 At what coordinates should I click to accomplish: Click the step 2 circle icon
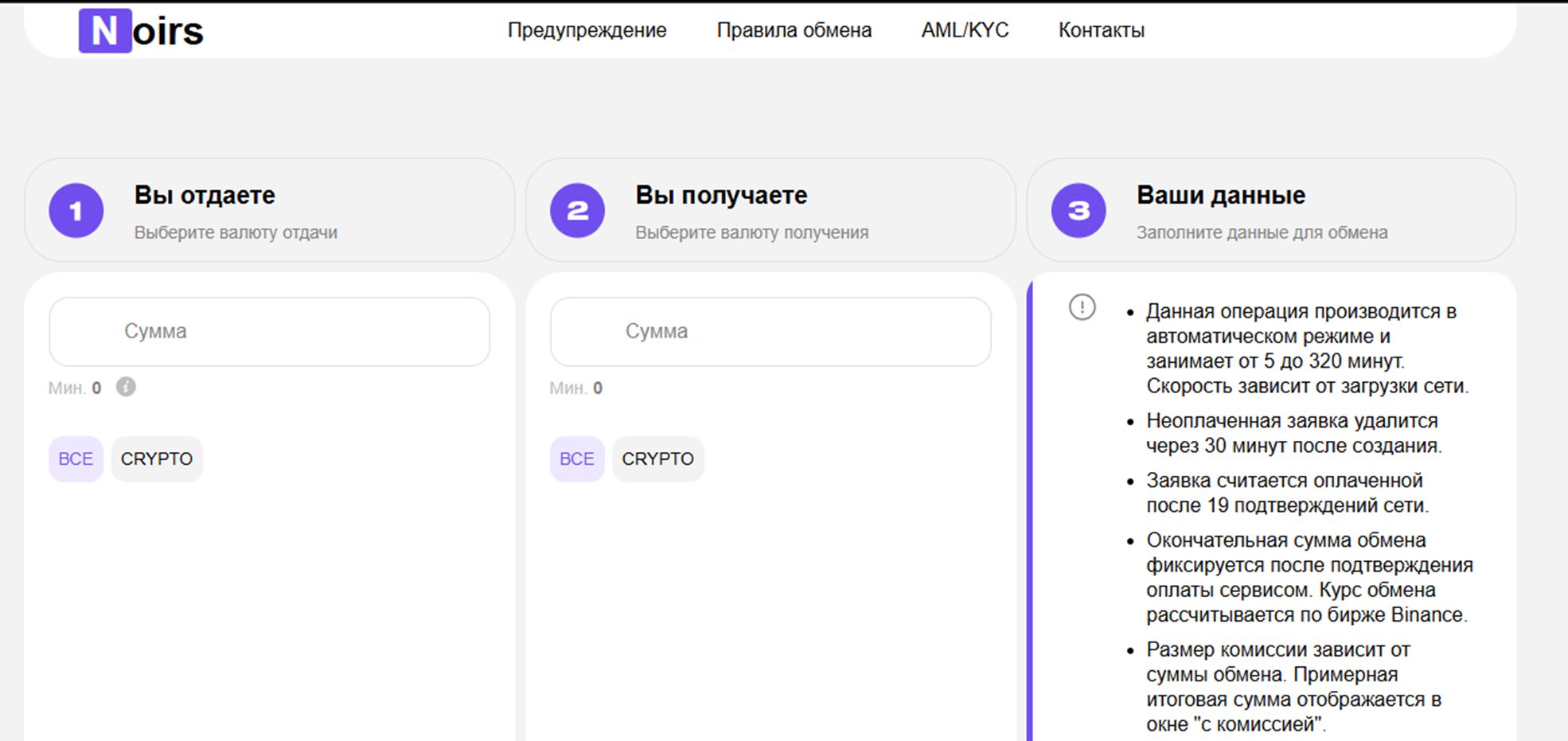point(577,210)
